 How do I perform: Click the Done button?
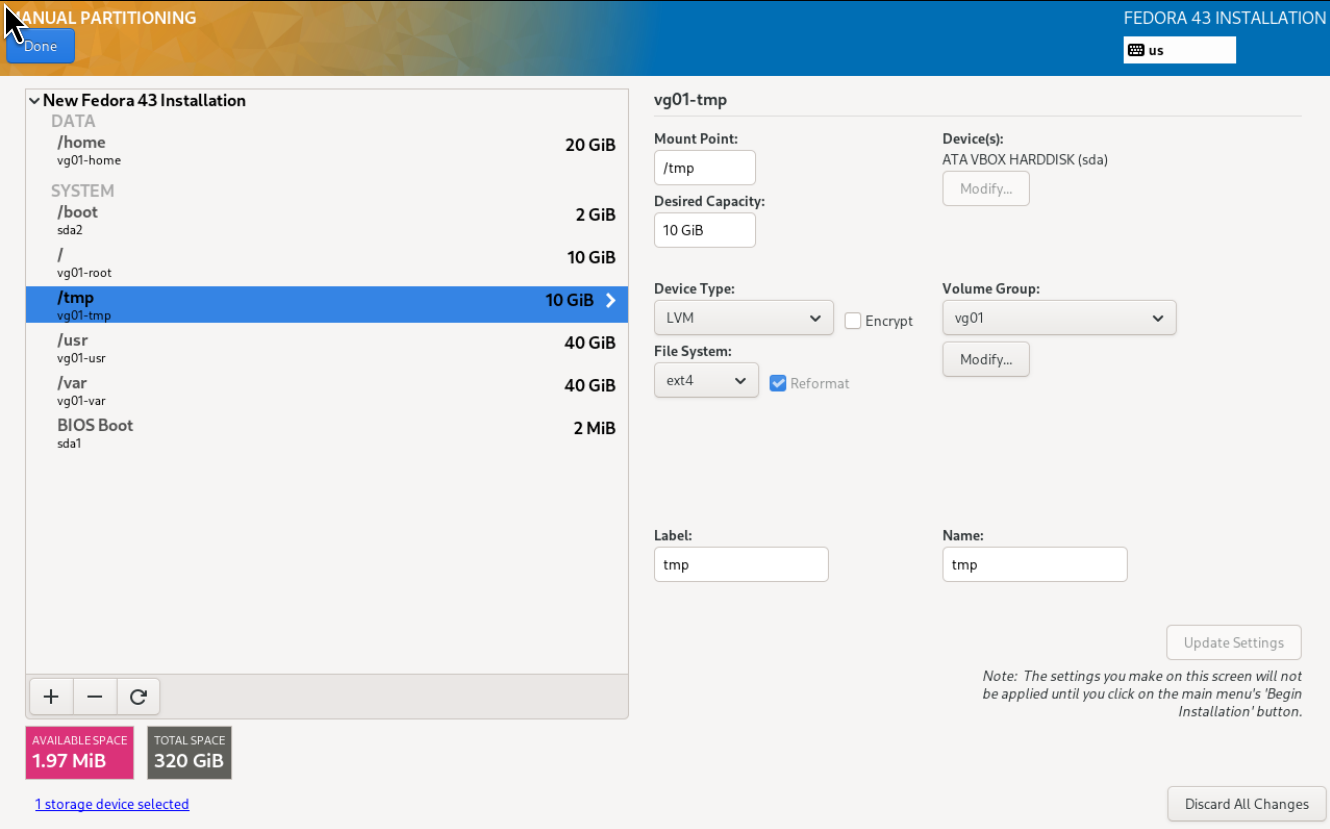[x=41, y=46]
